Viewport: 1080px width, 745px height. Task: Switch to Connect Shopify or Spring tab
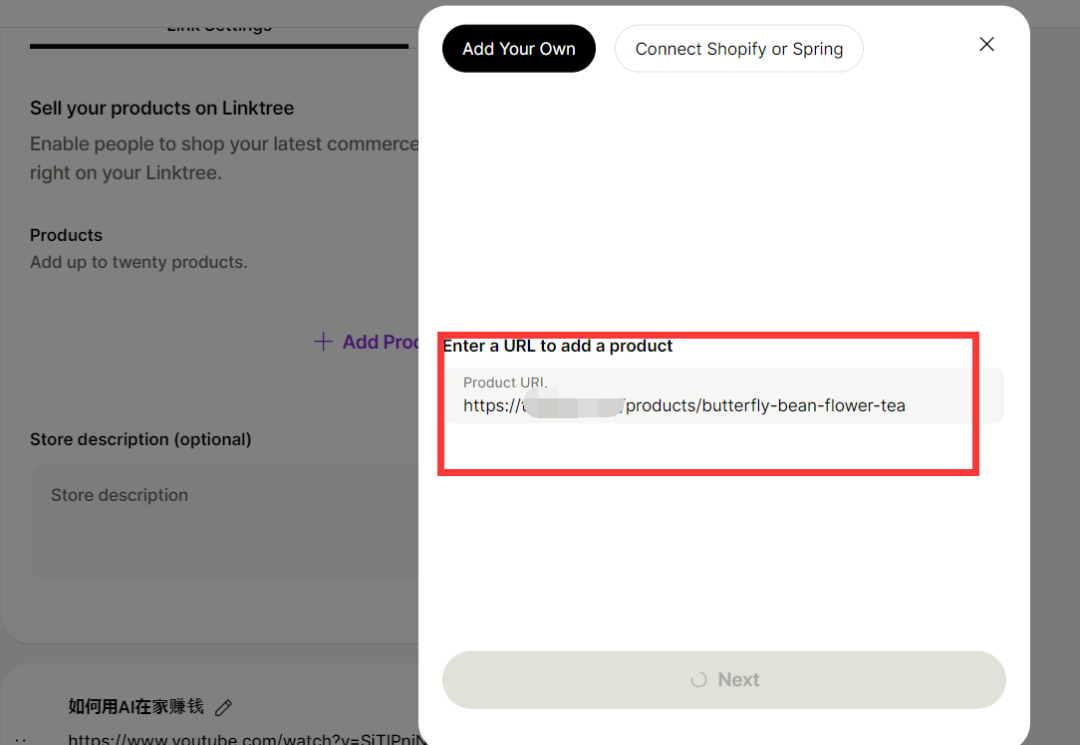pyautogui.click(x=738, y=49)
